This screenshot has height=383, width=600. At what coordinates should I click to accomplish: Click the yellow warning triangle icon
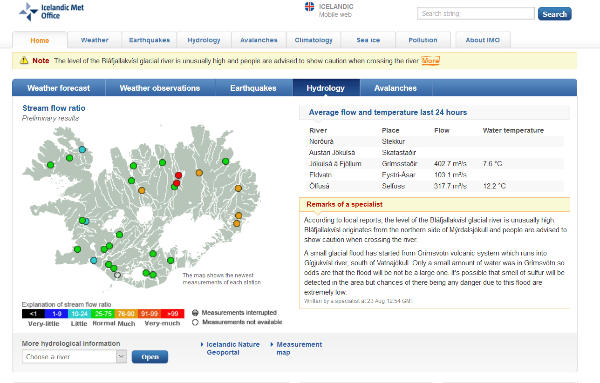(x=24, y=60)
